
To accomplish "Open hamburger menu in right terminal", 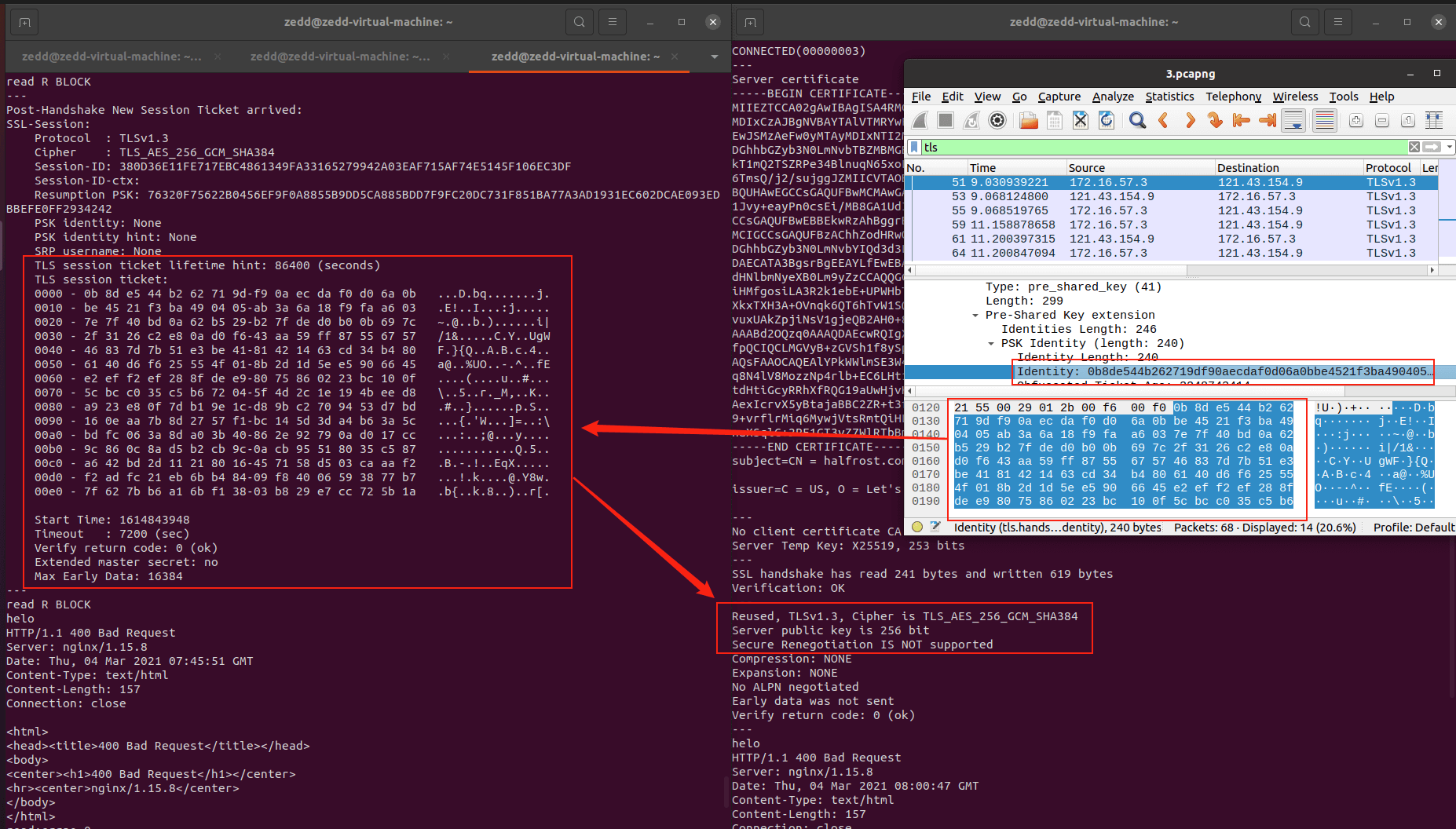I will tap(1338, 22).
